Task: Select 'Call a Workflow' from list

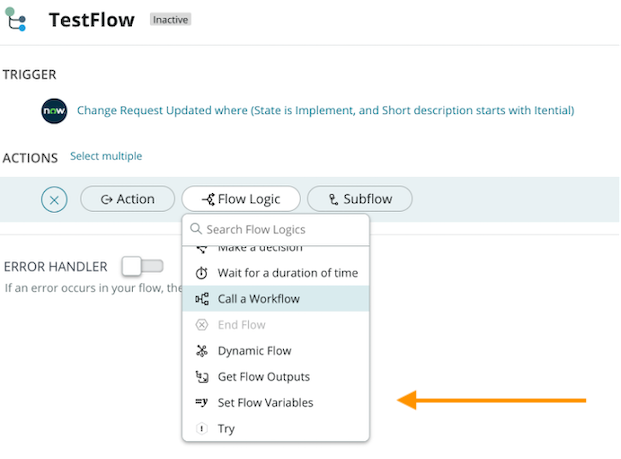Action: coord(258,299)
